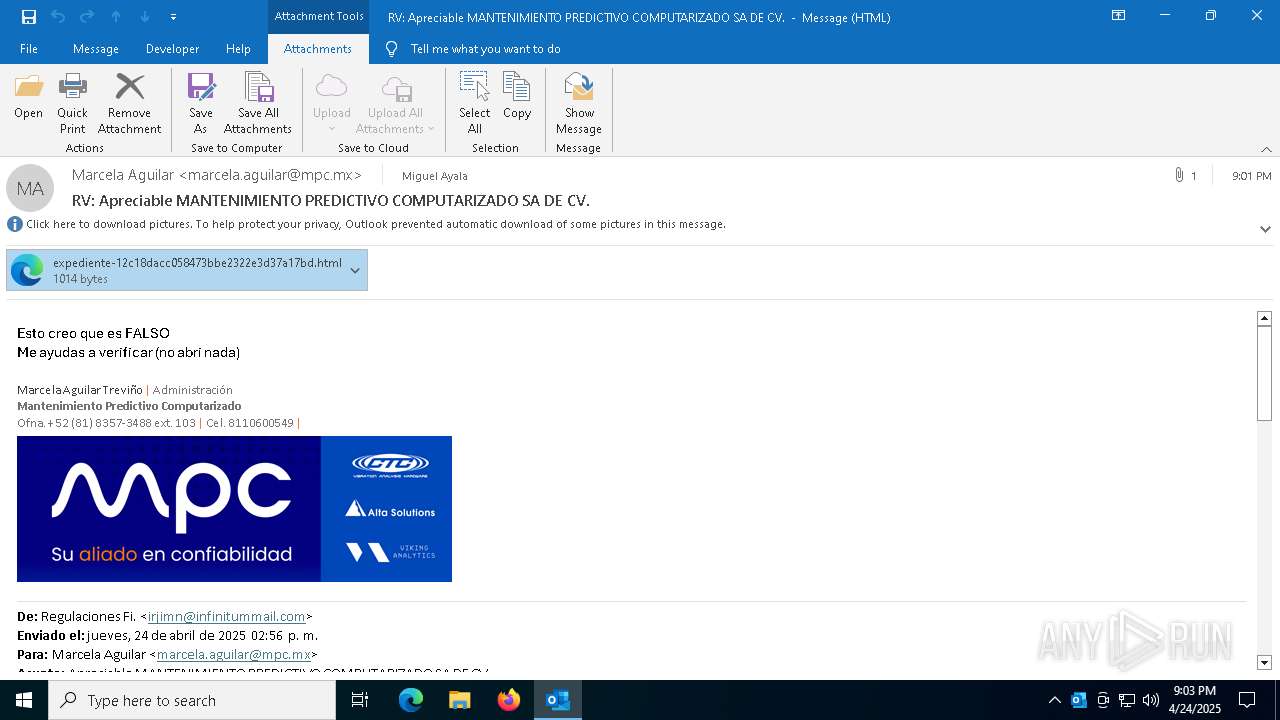Click the MPC signature banner image
1280x720 pixels.
(234, 509)
